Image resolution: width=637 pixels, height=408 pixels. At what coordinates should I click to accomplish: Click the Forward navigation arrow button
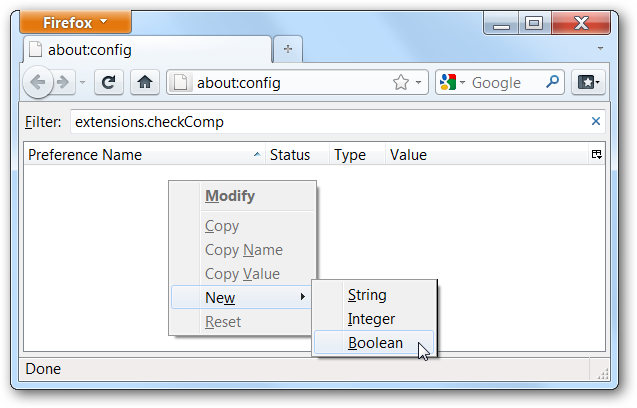64,82
